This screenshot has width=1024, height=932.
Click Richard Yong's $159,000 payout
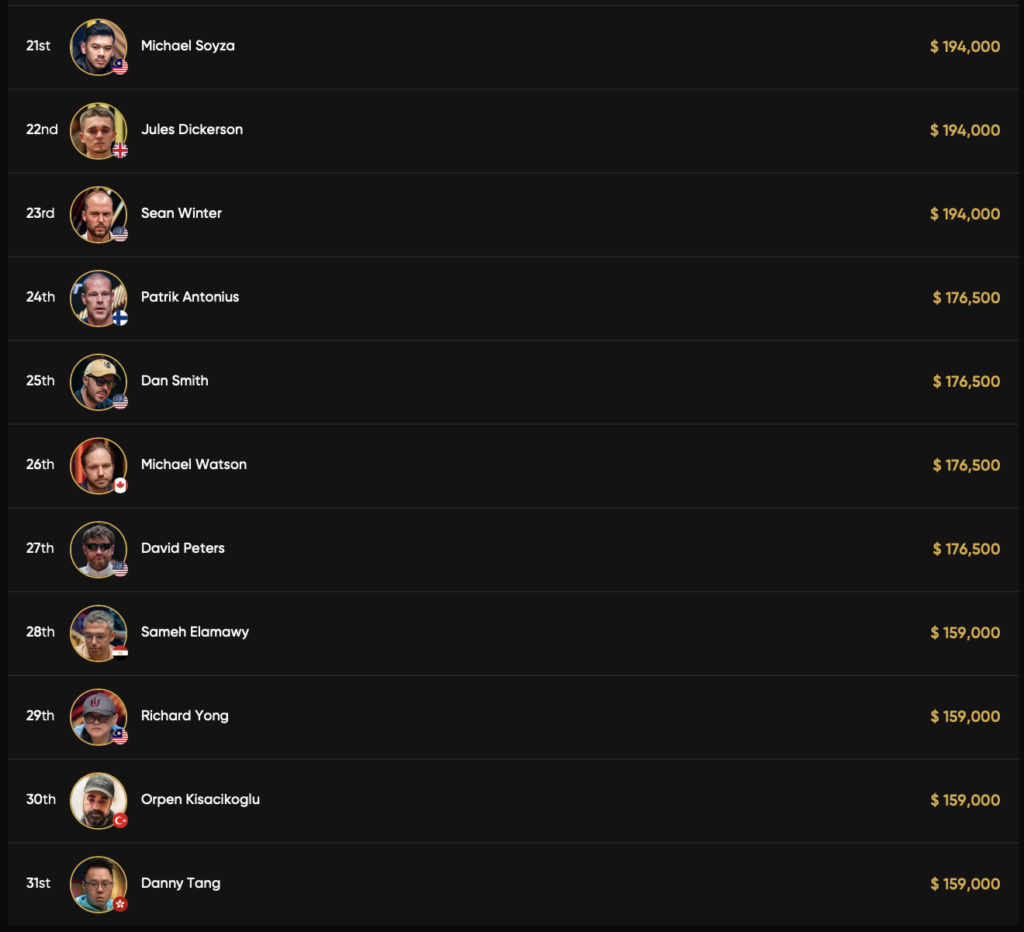(965, 716)
